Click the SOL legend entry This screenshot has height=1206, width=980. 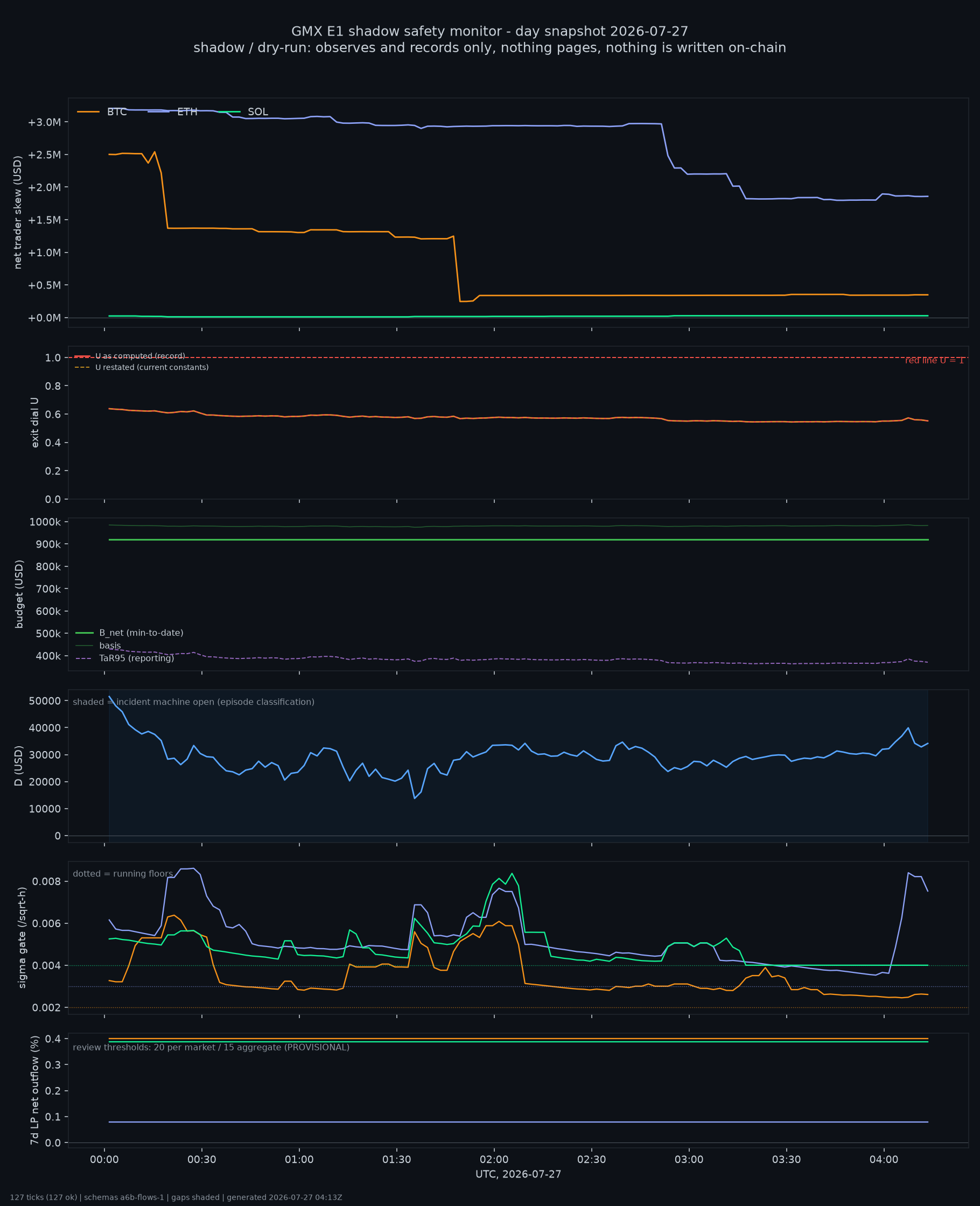(243, 112)
